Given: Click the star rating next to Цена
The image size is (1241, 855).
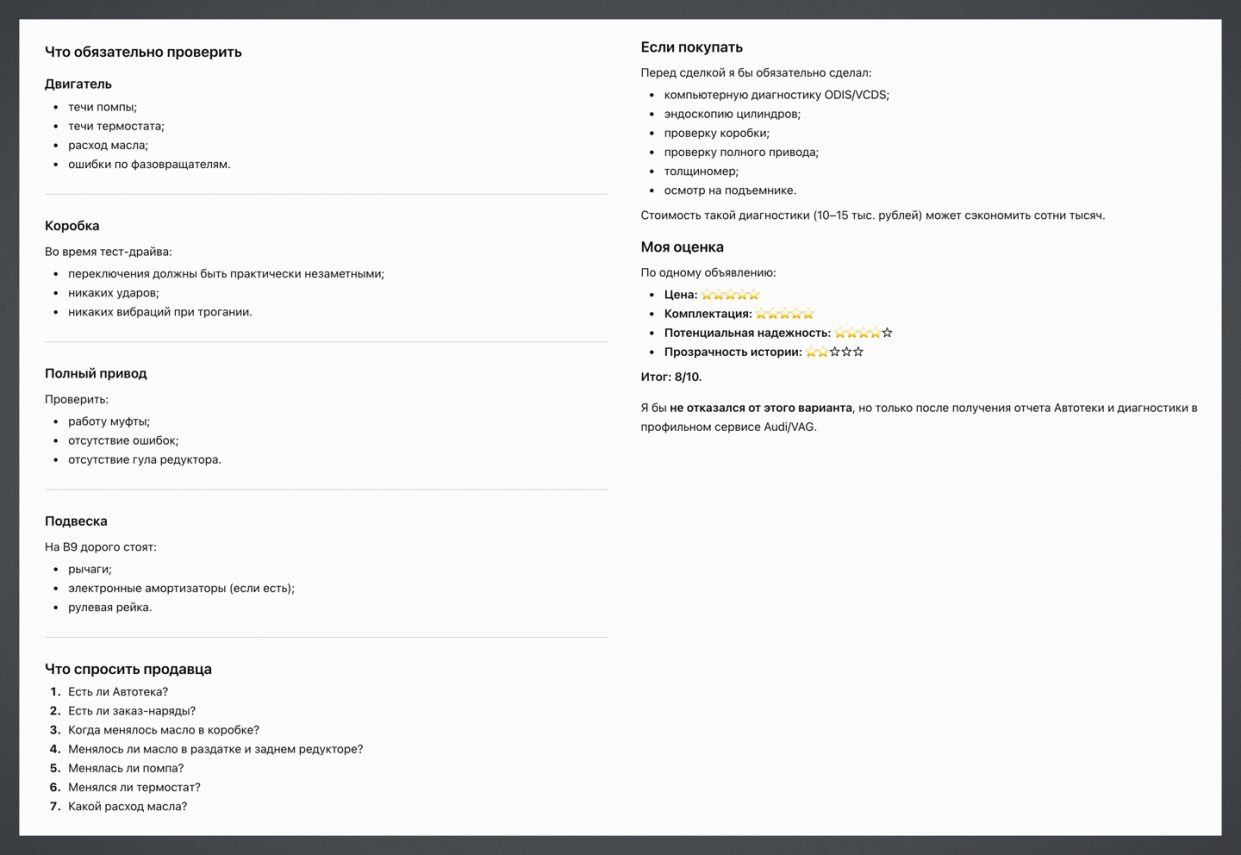Looking at the screenshot, I should pos(730,295).
